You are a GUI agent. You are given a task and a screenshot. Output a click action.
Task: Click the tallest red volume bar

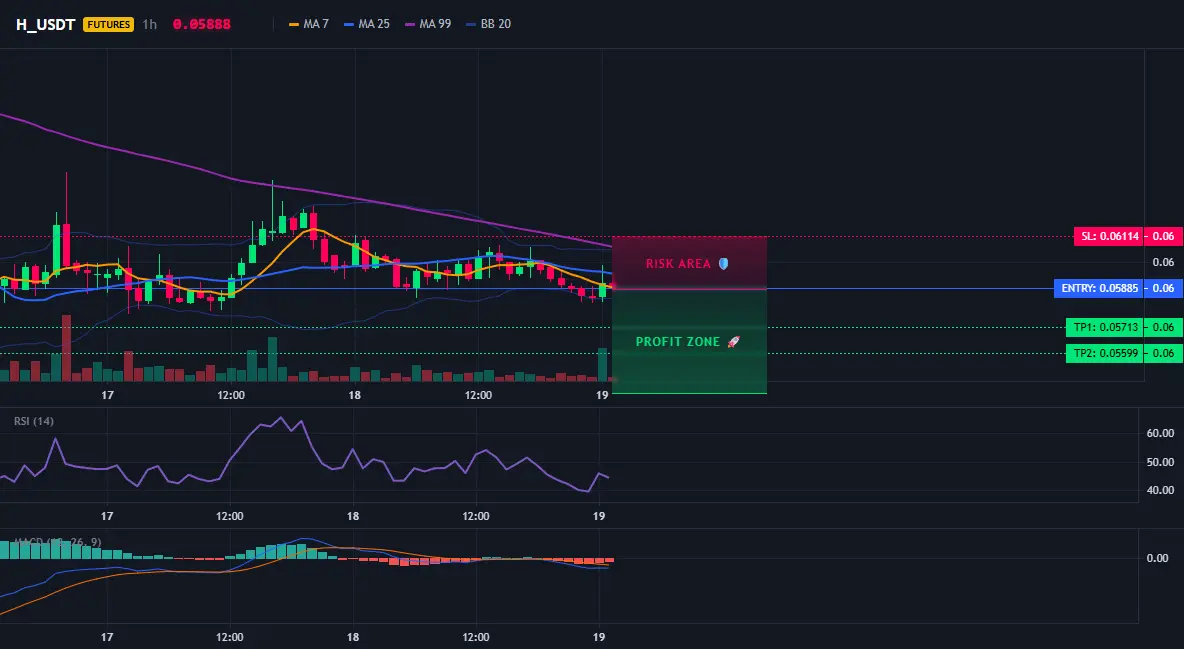(x=66, y=348)
